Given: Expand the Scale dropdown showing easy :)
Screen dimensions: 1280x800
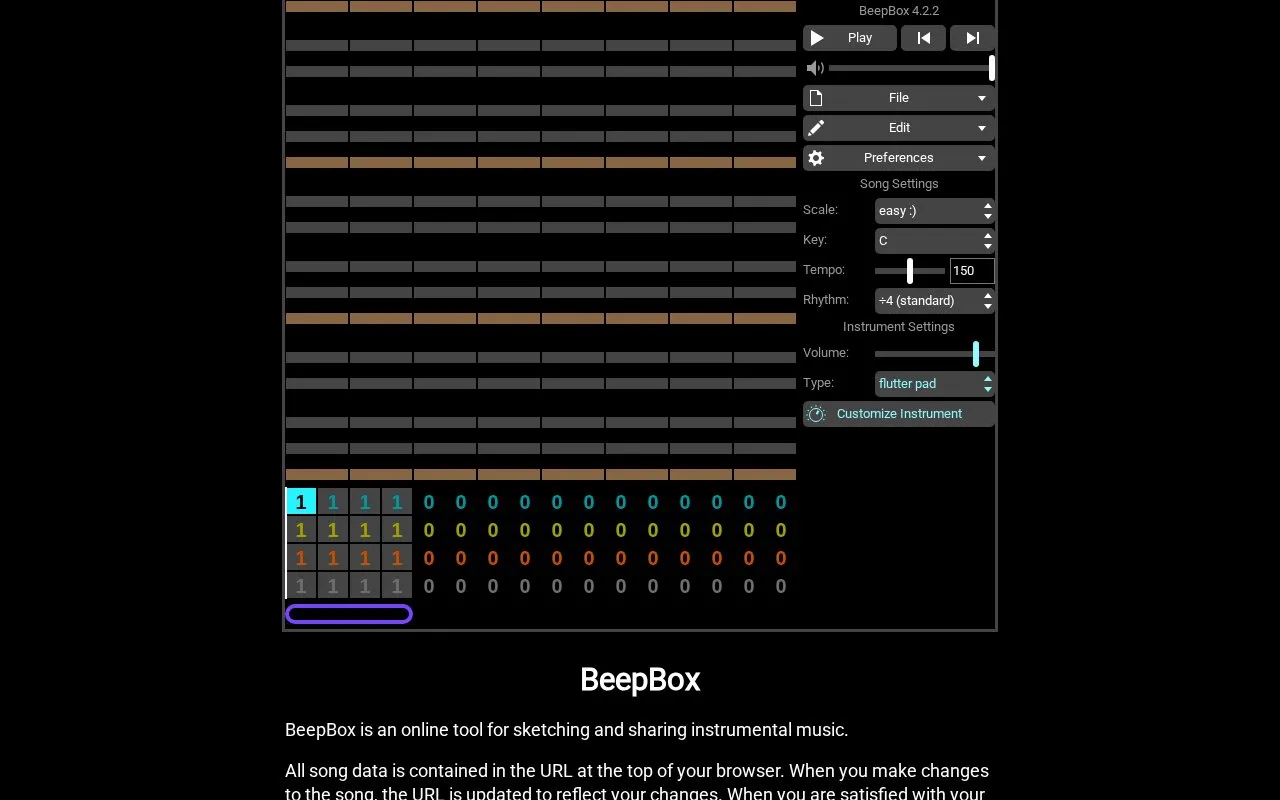Looking at the screenshot, I should [x=935, y=211].
